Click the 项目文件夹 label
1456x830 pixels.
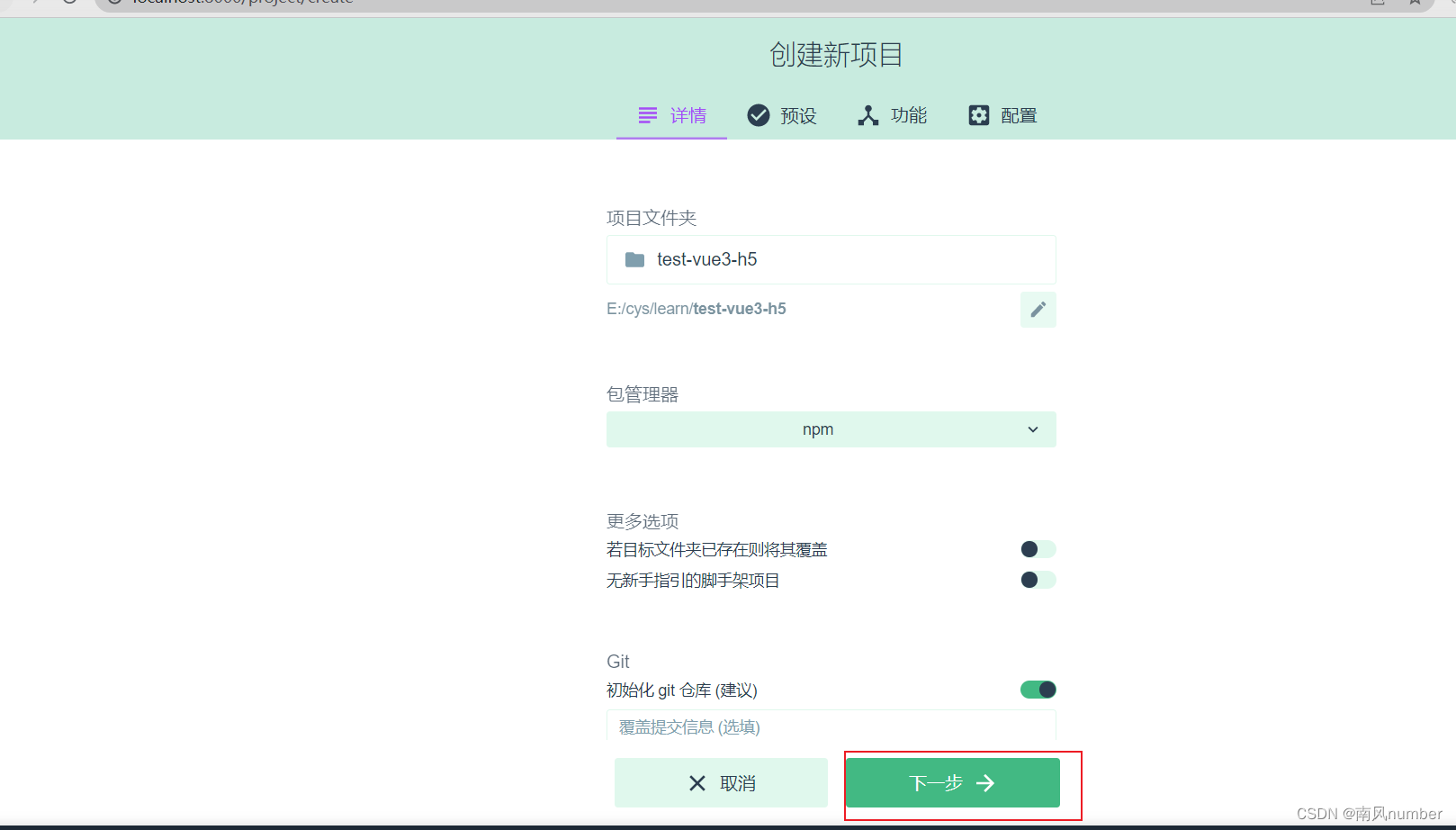(652, 218)
